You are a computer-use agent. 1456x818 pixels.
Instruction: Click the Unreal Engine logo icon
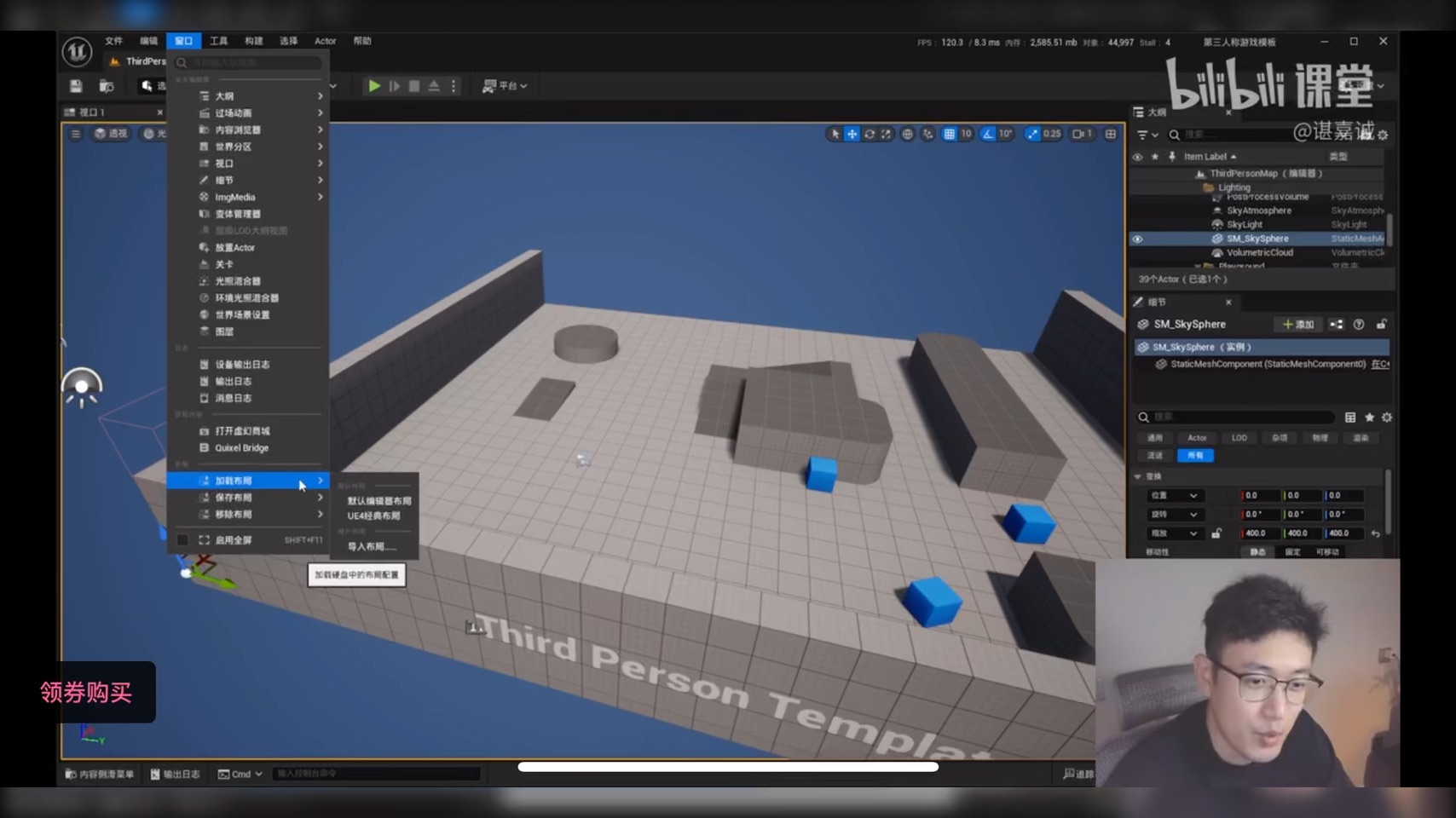click(x=77, y=52)
